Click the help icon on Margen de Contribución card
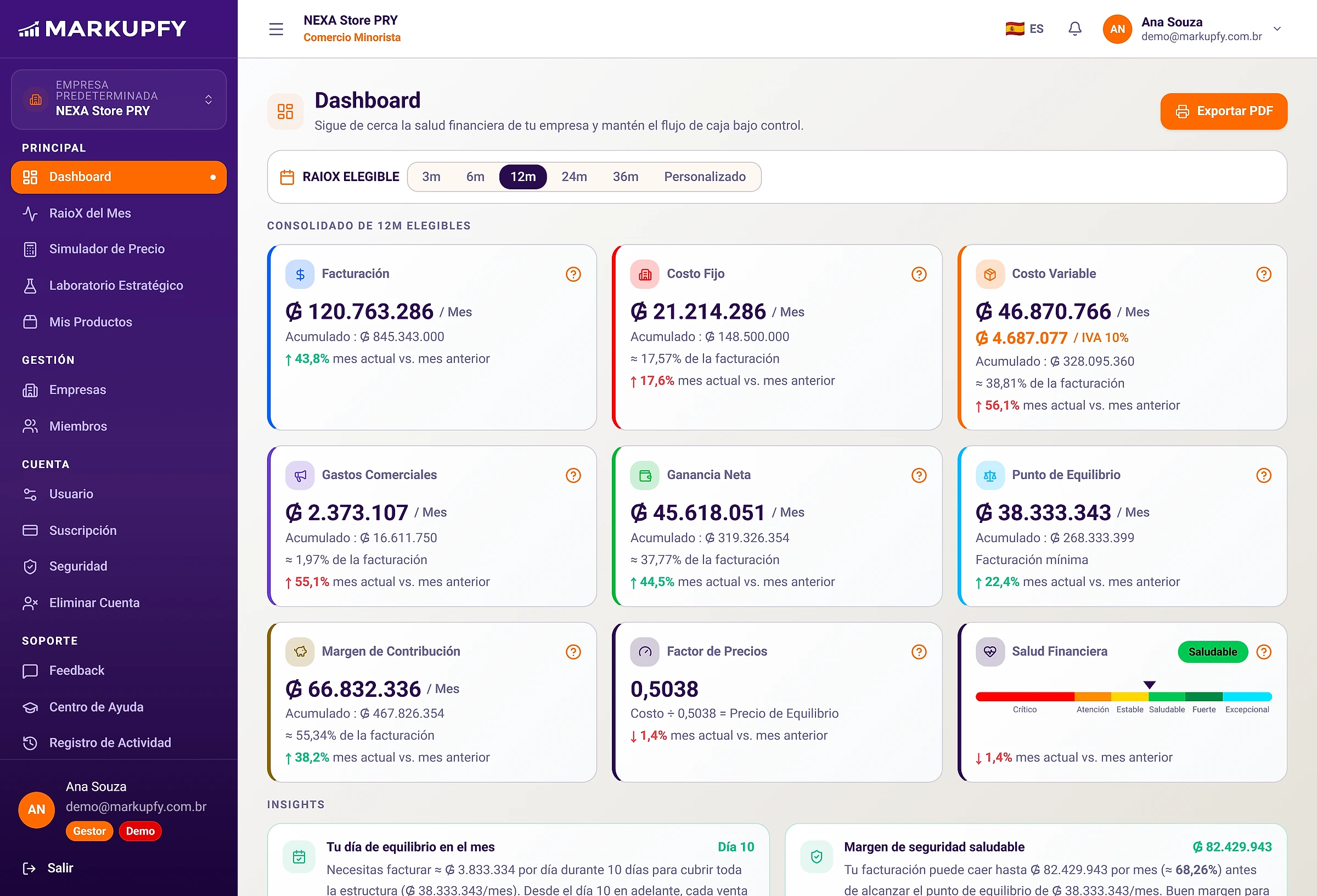The width and height of the screenshot is (1317, 896). [x=573, y=652]
